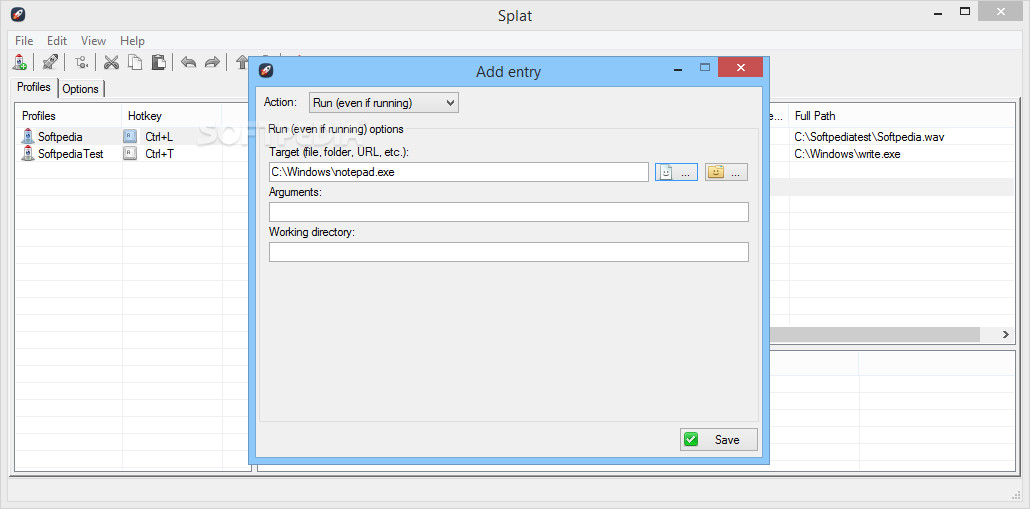This screenshot has width=1030, height=509.
Task: Open the Edit menu
Action: coord(57,41)
